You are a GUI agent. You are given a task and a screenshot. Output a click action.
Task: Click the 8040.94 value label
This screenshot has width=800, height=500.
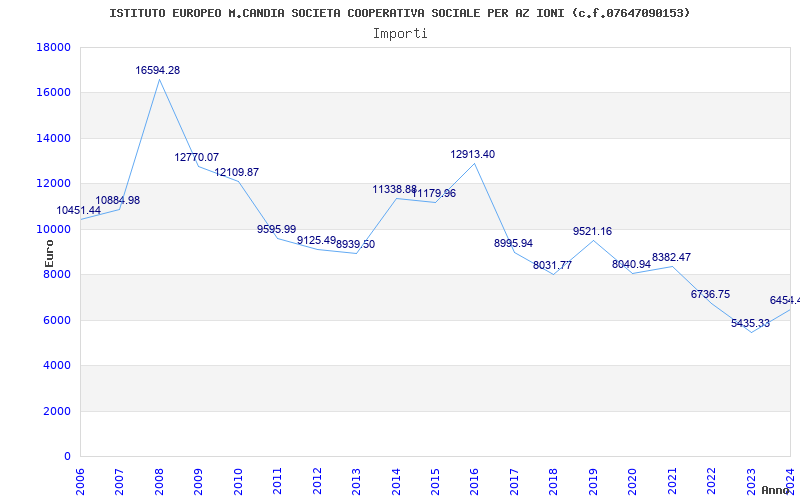(631, 264)
